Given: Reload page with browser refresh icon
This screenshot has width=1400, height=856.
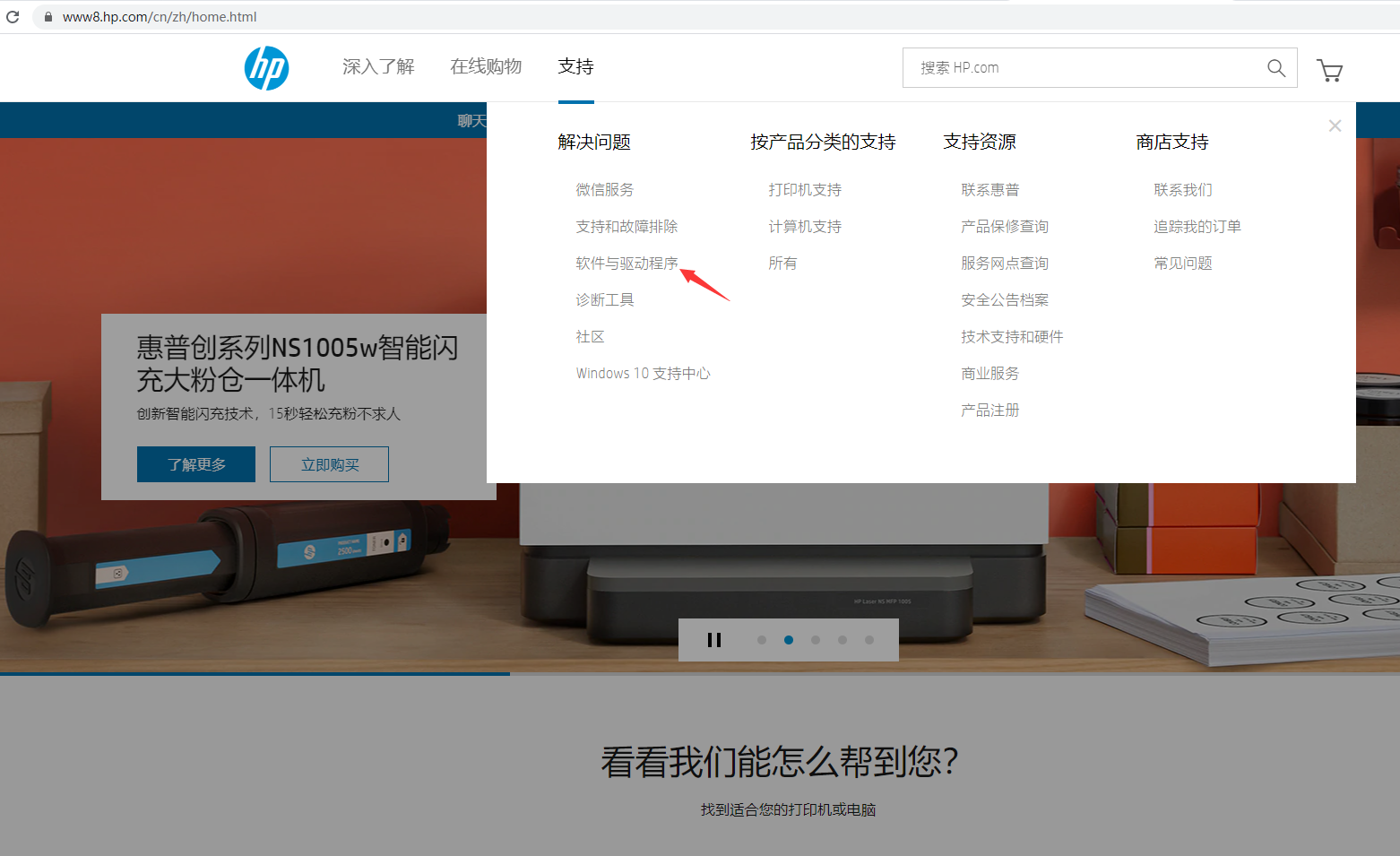Looking at the screenshot, I should (x=13, y=16).
